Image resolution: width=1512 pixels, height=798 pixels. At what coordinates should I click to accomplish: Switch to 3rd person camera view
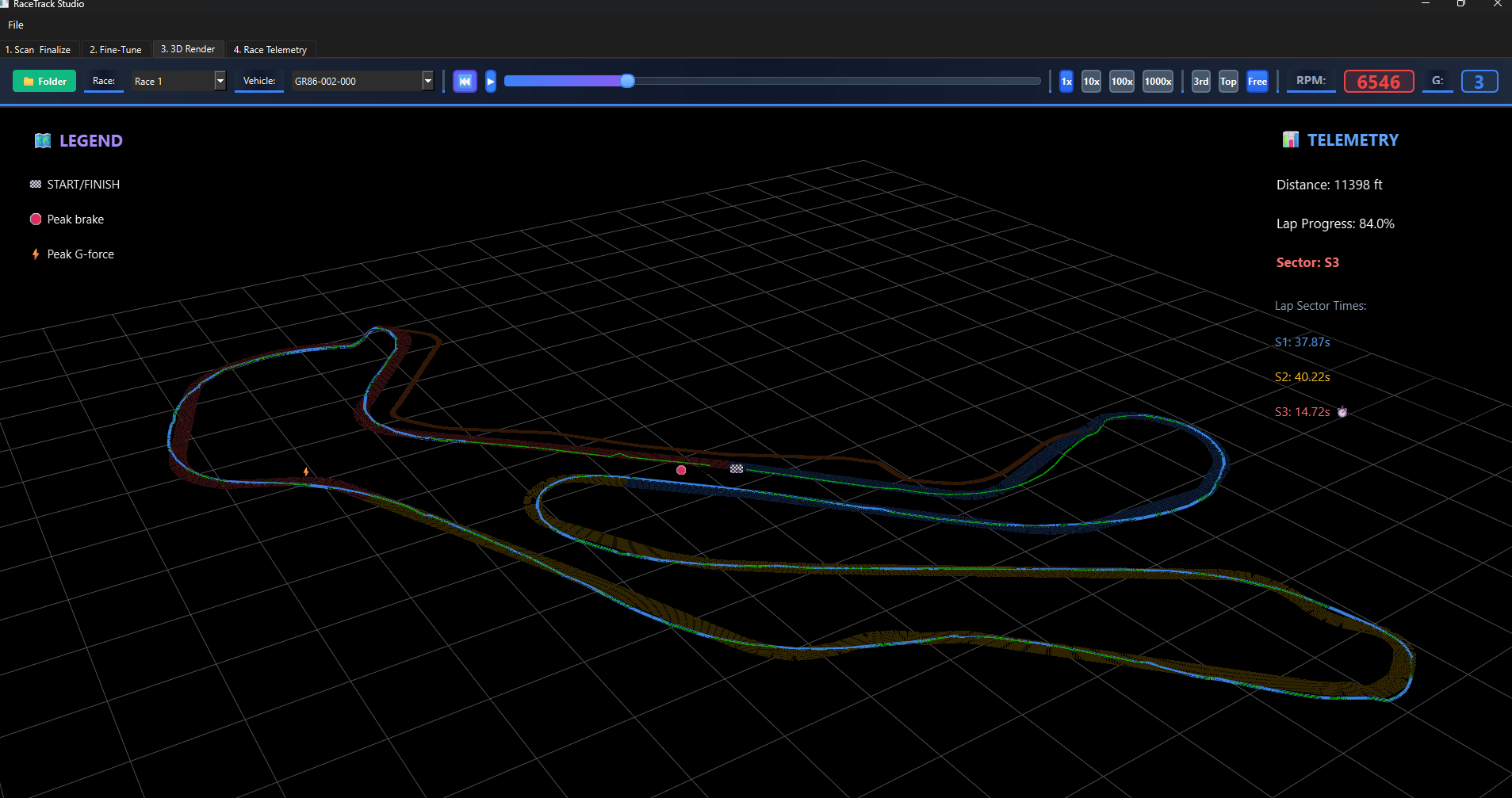pyautogui.click(x=1201, y=81)
